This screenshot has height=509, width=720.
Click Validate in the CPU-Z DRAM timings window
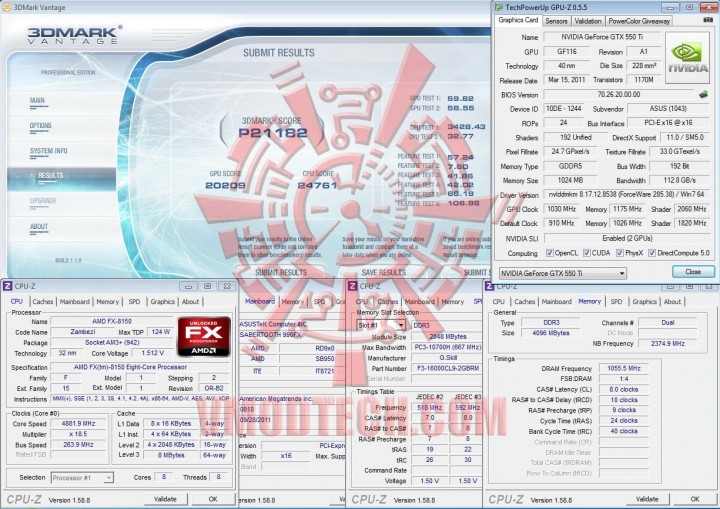click(x=647, y=499)
